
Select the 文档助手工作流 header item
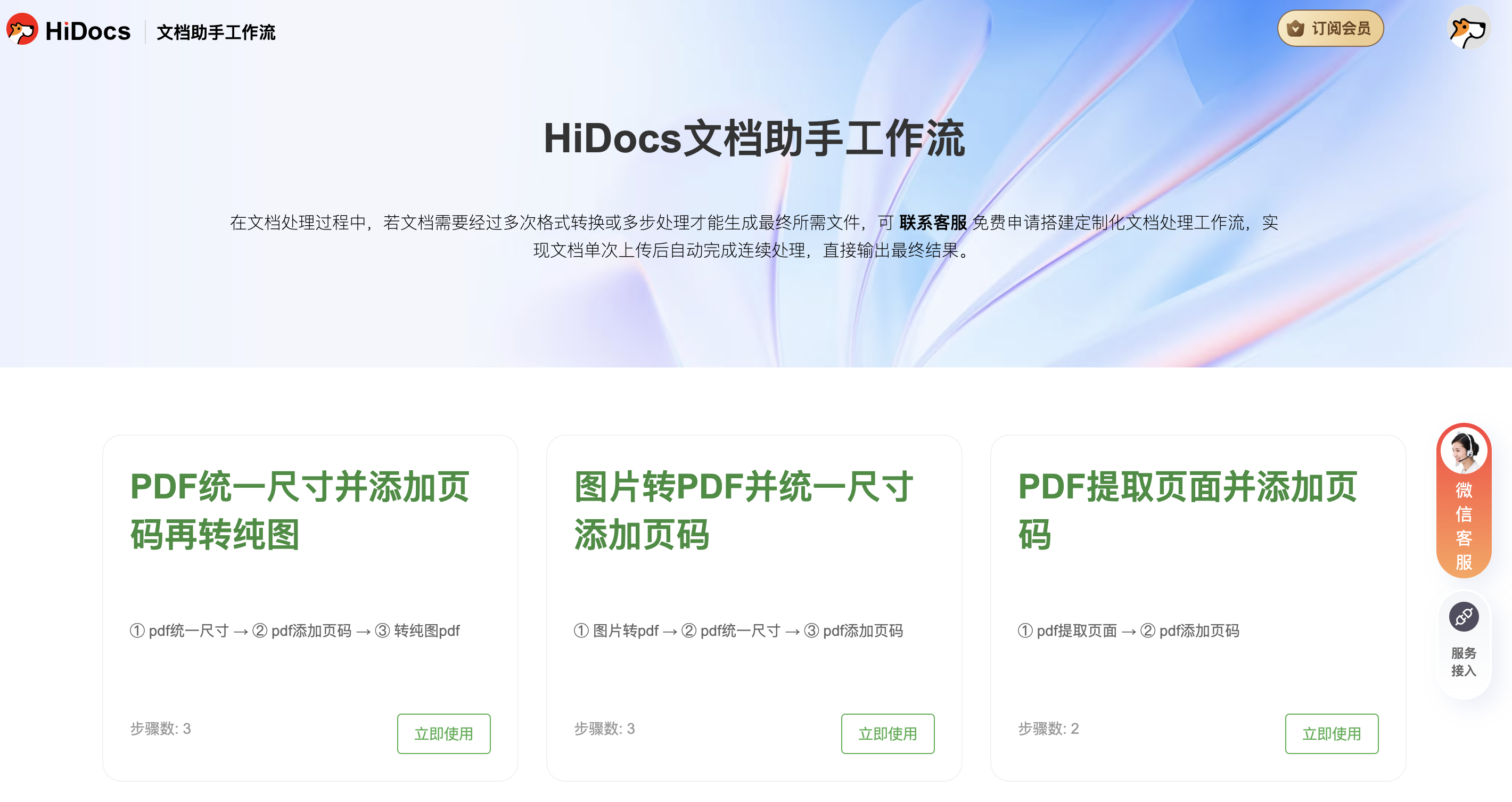pyautogui.click(x=216, y=32)
